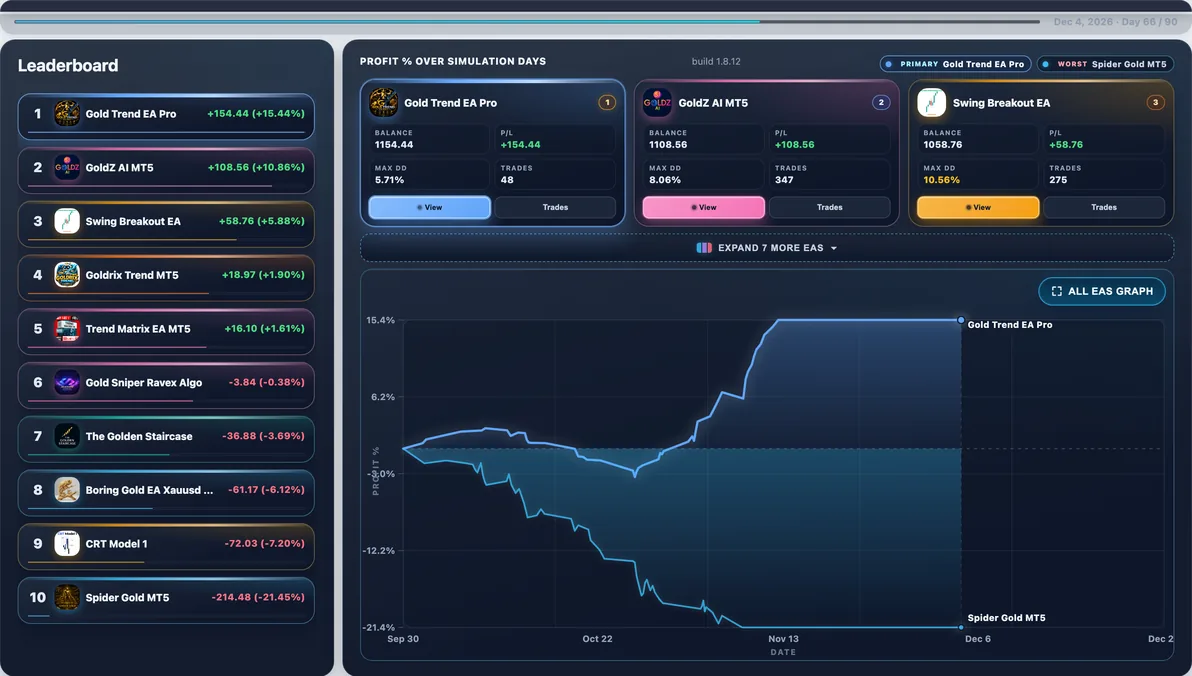Click rank badge 1 on Gold Trend card
The width and height of the screenshot is (1192, 676).
click(607, 102)
